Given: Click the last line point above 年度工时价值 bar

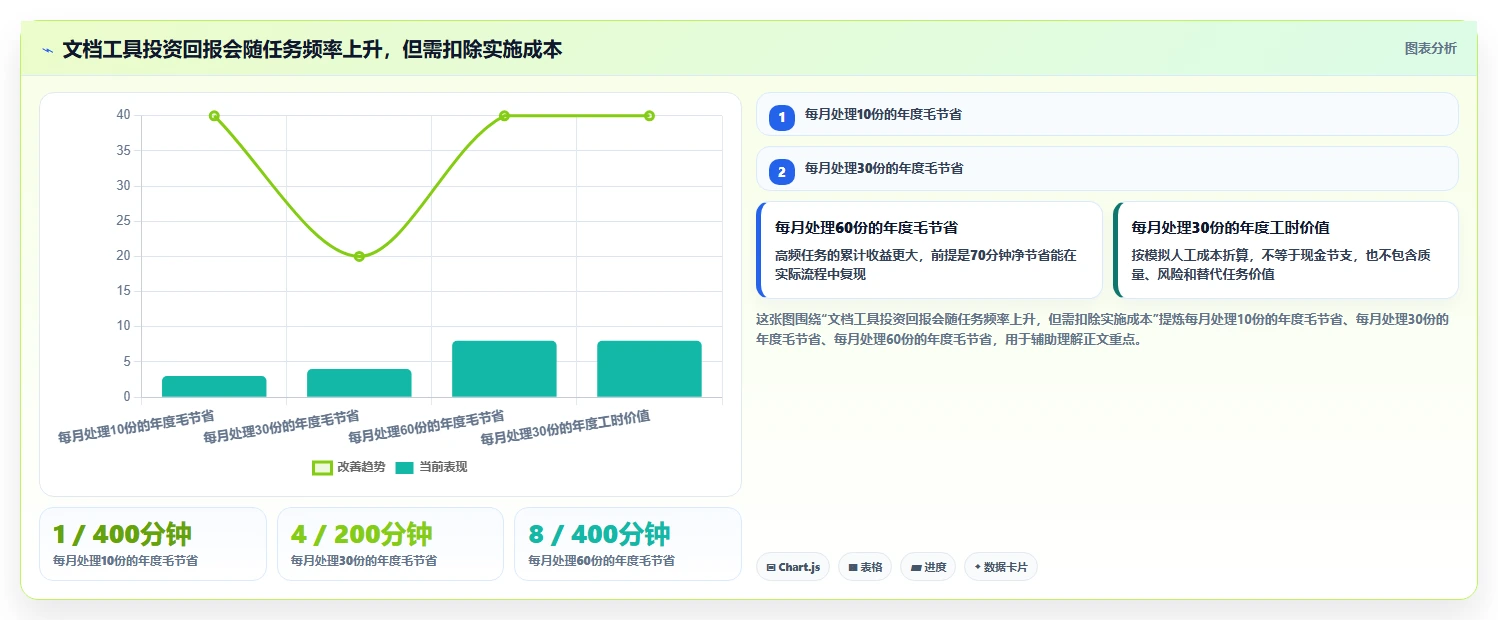Looking at the screenshot, I should (x=649, y=116).
